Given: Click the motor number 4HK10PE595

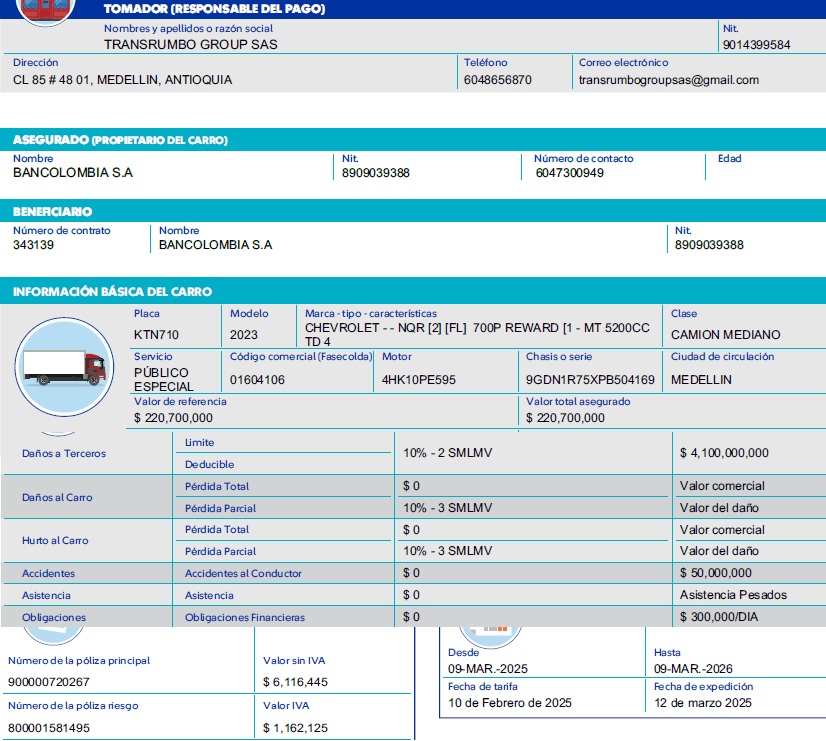Looking at the screenshot, I should coord(419,380).
